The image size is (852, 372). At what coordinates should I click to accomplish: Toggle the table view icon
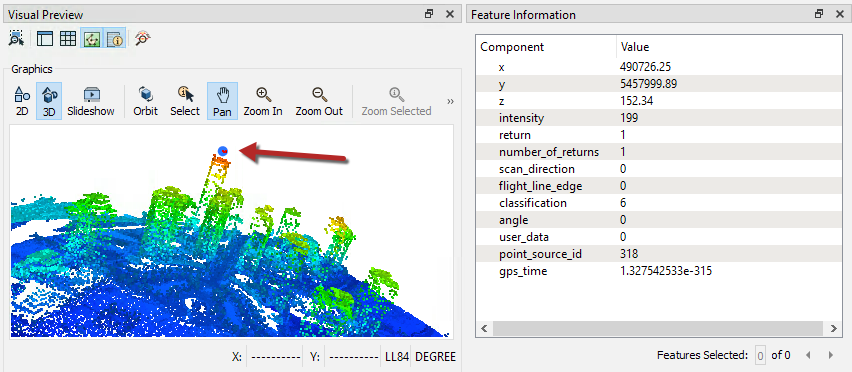[x=67, y=39]
